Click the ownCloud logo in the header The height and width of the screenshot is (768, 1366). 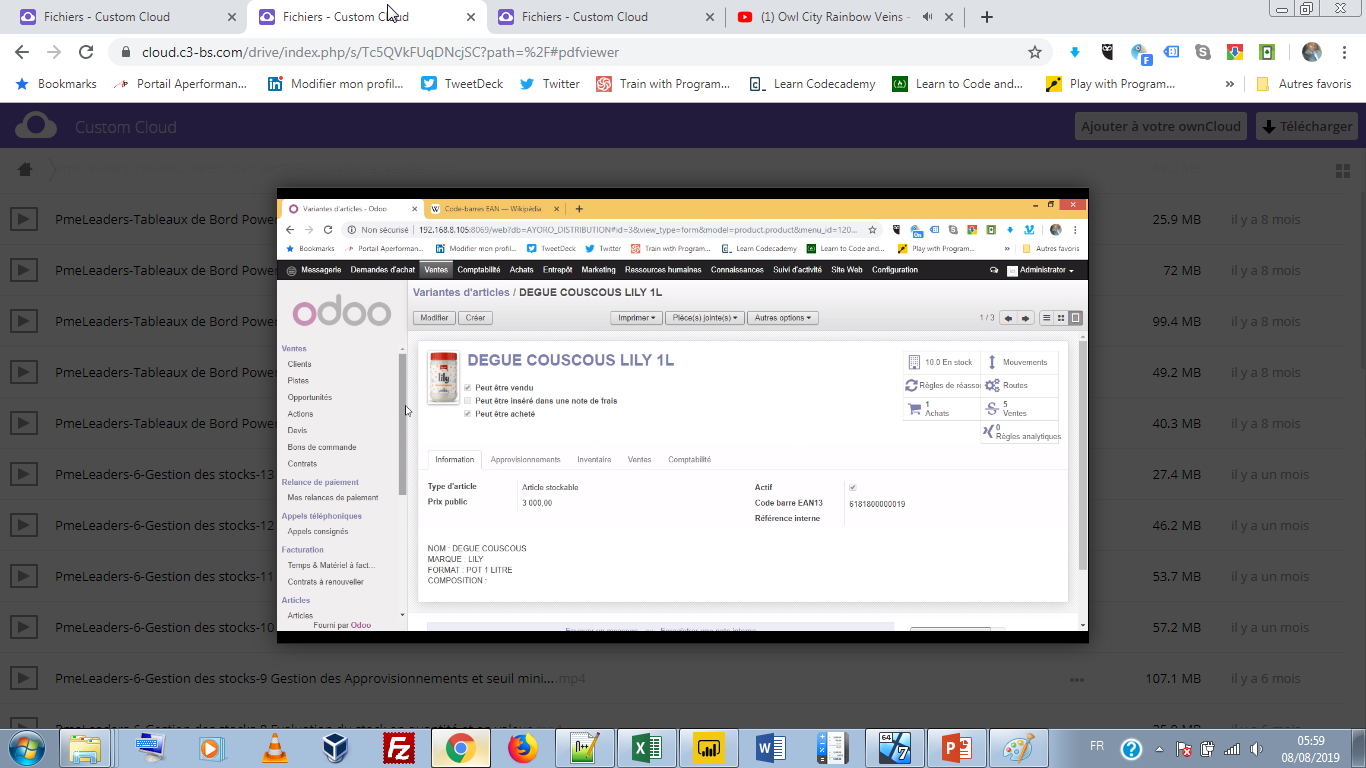click(x=36, y=127)
